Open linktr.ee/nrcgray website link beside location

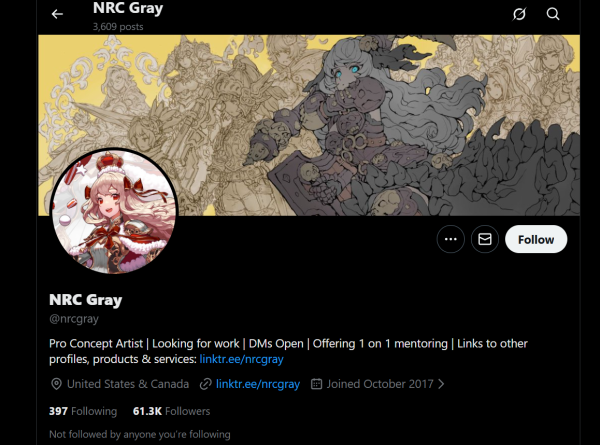258,384
